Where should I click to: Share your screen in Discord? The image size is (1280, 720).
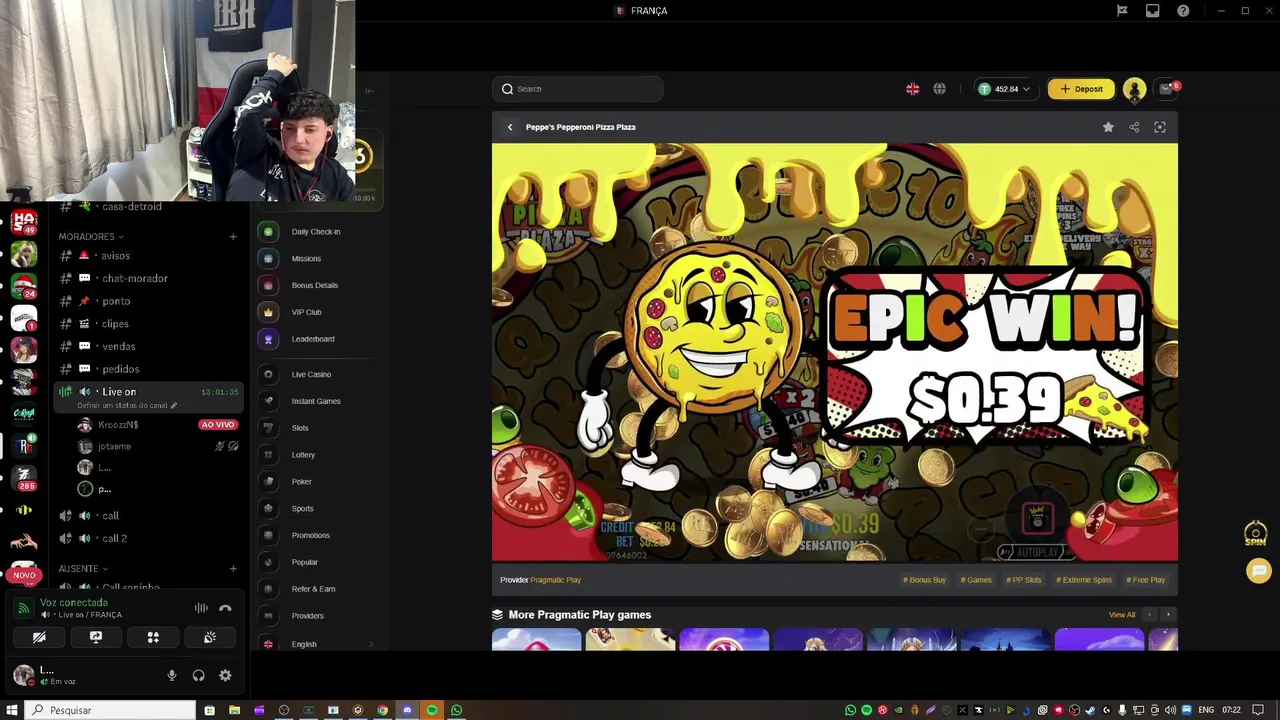click(96, 637)
